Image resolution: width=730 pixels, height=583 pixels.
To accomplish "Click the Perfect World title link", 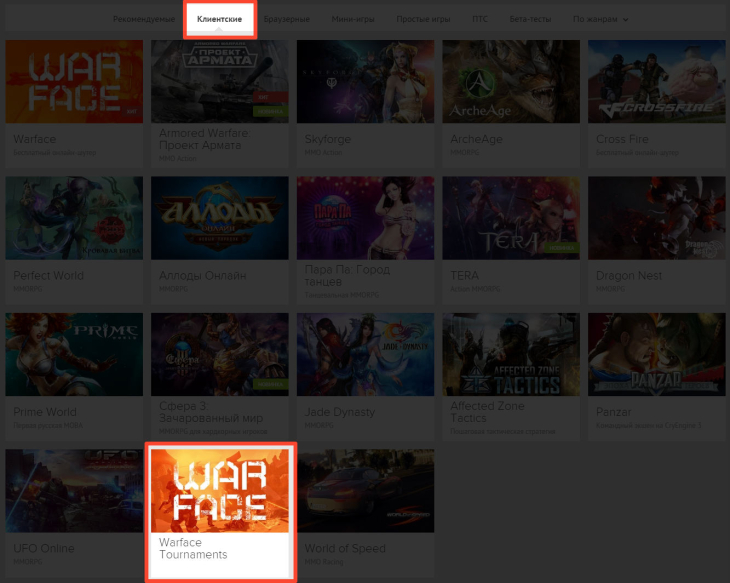I will [48, 276].
